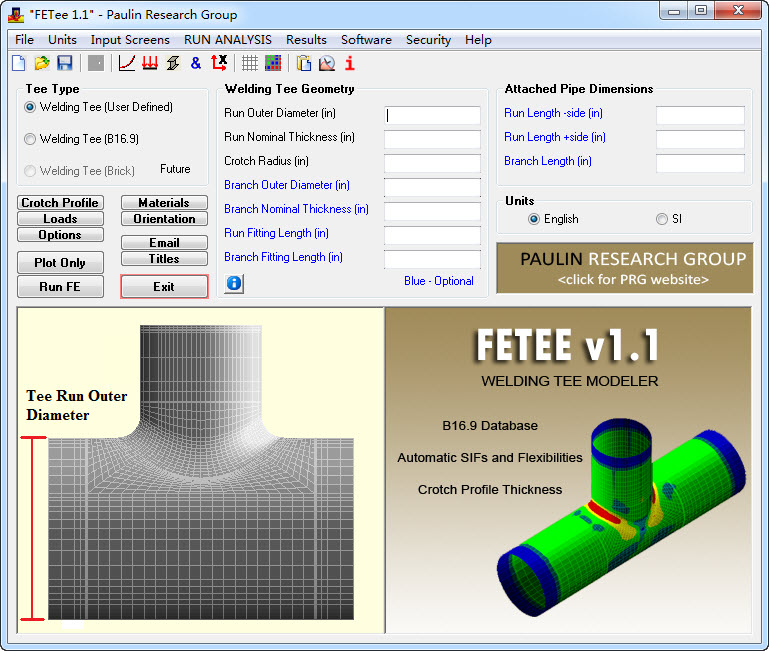Click the clipboard paste toolbar icon
Image resolution: width=769 pixels, height=651 pixels.
[304, 63]
